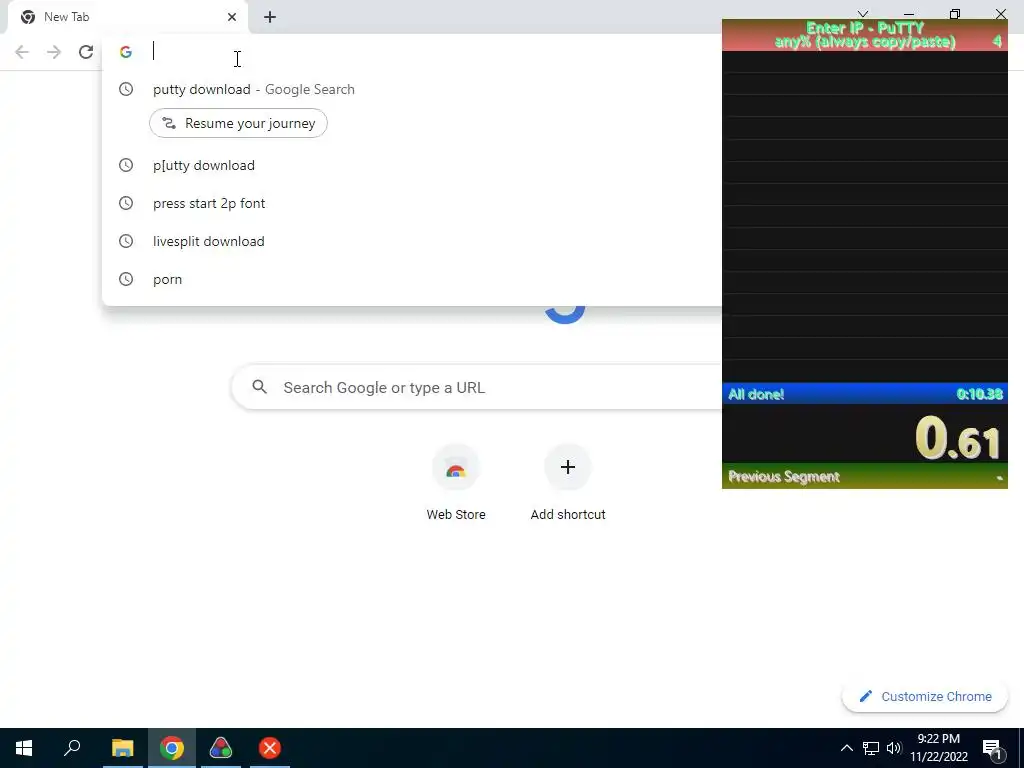
Task: Open the clock showing 9:22 PM
Action: coord(938,748)
